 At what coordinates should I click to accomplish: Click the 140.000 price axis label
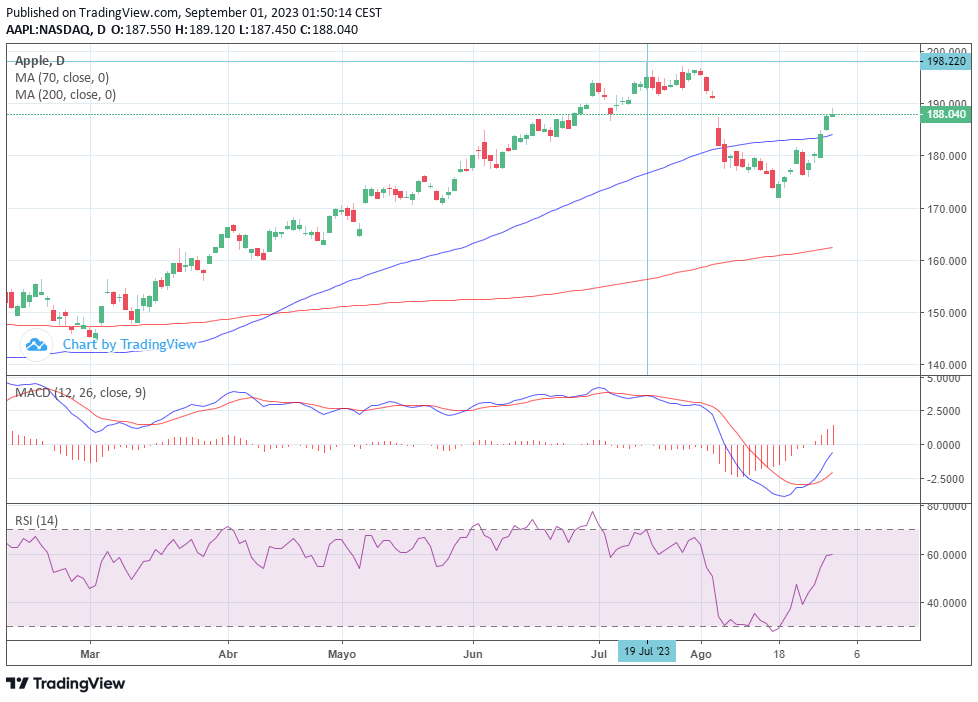pos(947,365)
